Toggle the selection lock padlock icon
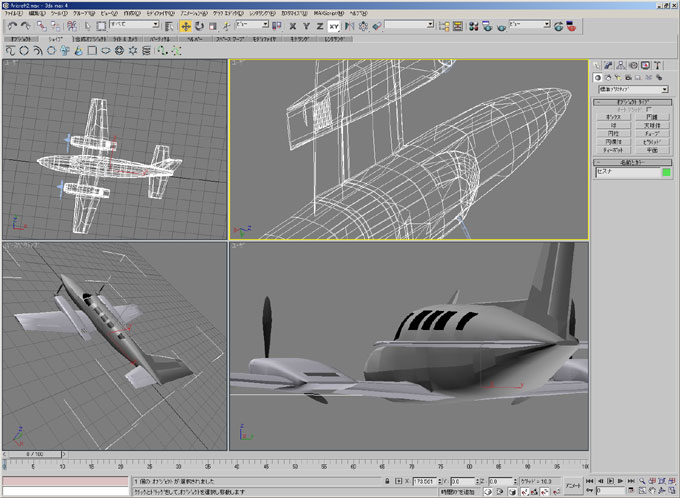The image size is (680, 498). 387,481
